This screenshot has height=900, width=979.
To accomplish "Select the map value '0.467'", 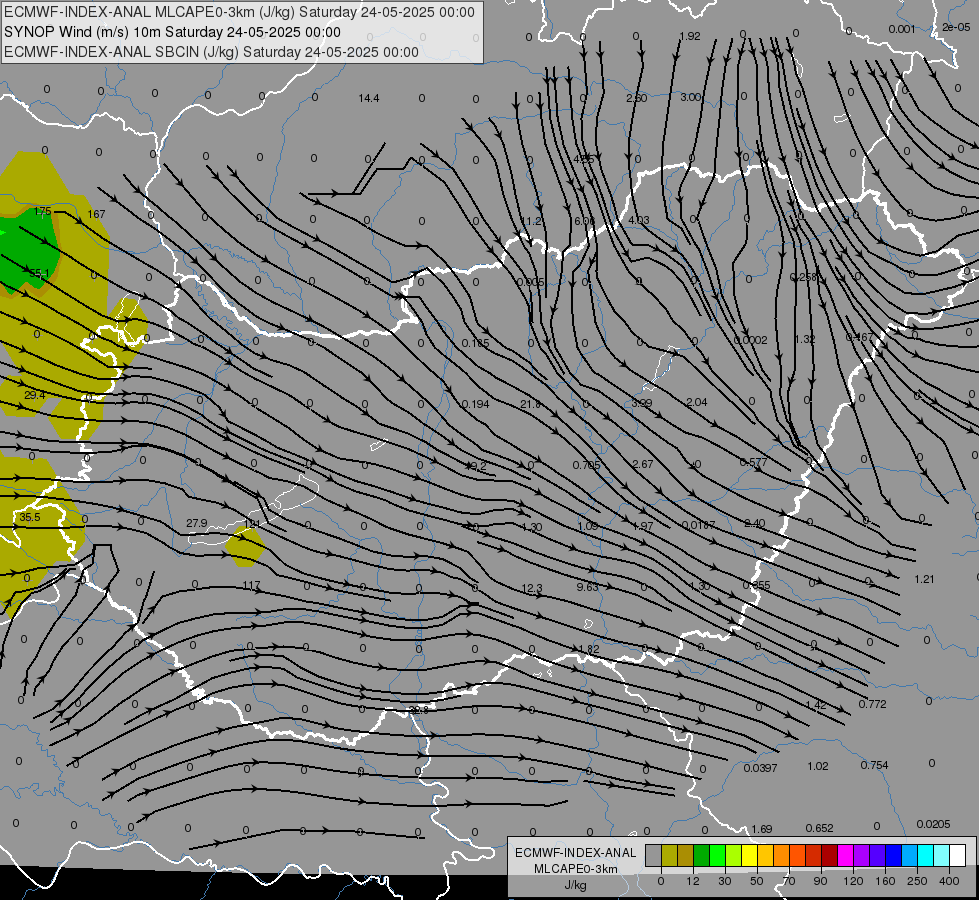I will coord(859,337).
